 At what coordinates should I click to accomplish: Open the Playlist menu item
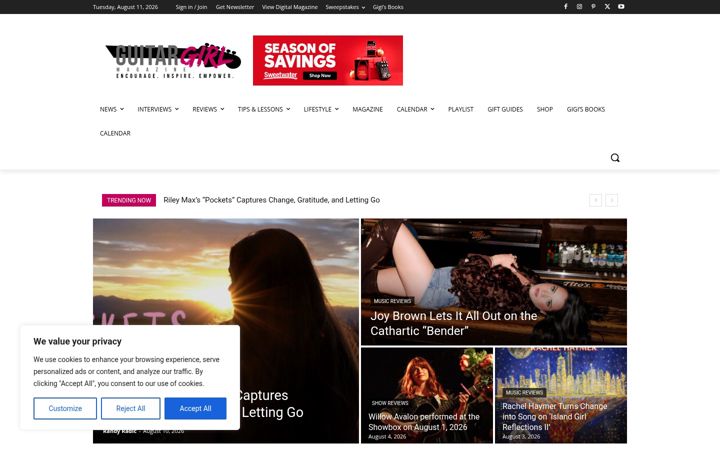[461, 109]
